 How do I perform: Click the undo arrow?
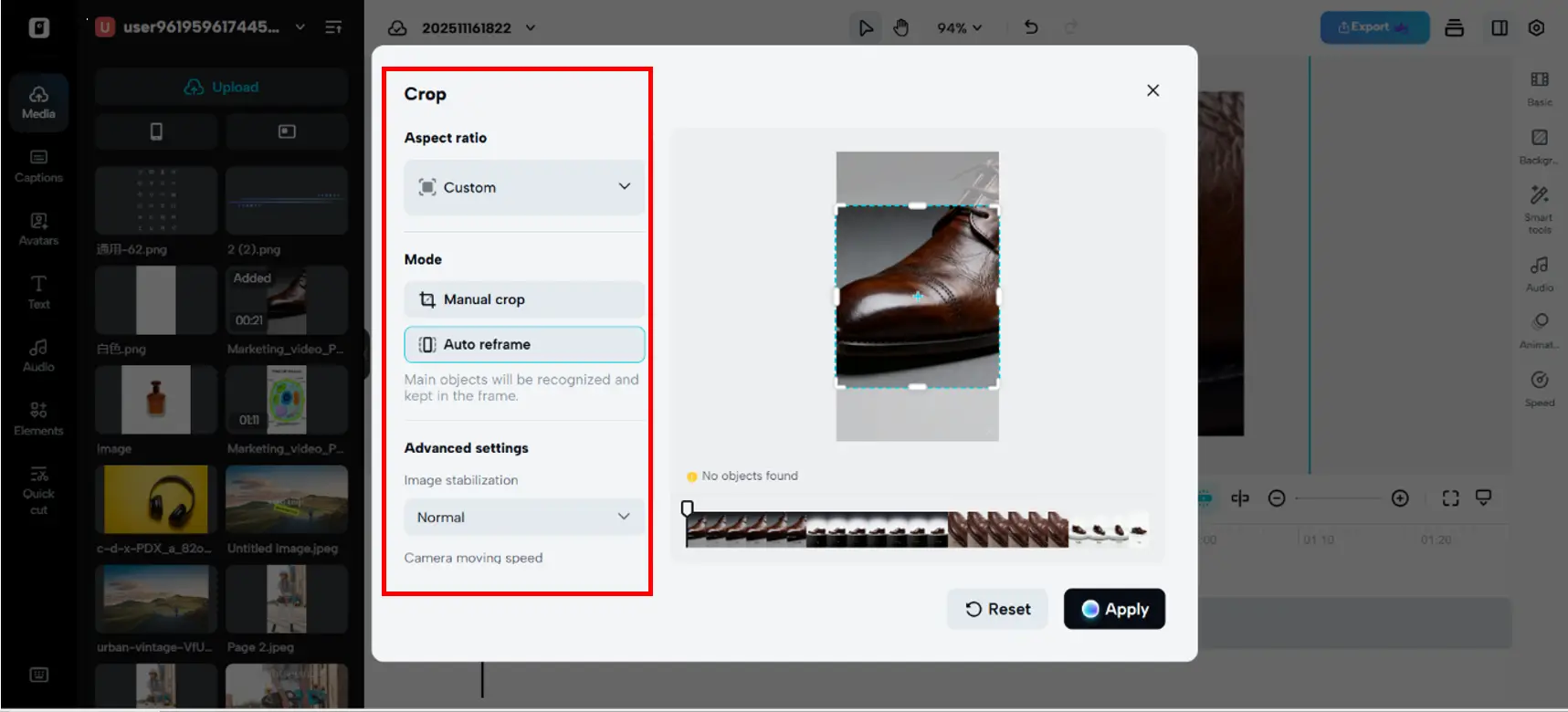click(1031, 27)
